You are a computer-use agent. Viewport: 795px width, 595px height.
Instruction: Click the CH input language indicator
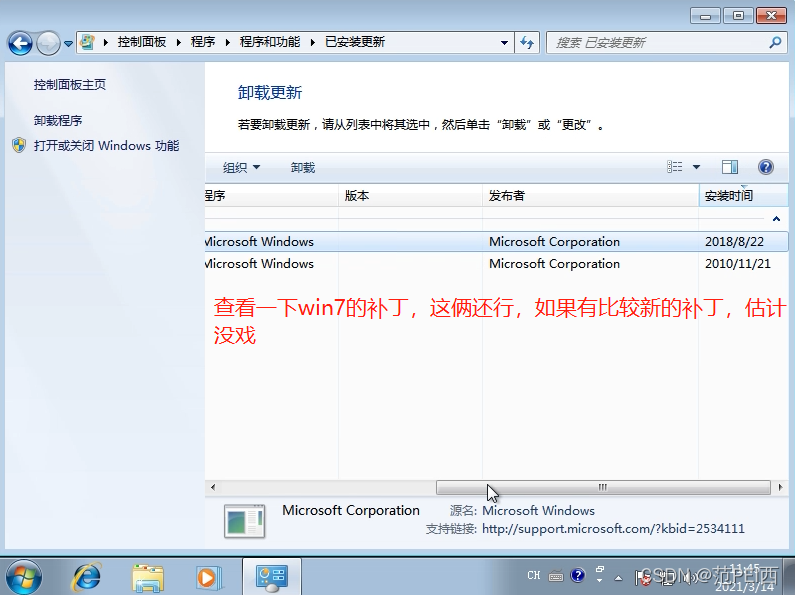pyautogui.click(x=533, y=575)
